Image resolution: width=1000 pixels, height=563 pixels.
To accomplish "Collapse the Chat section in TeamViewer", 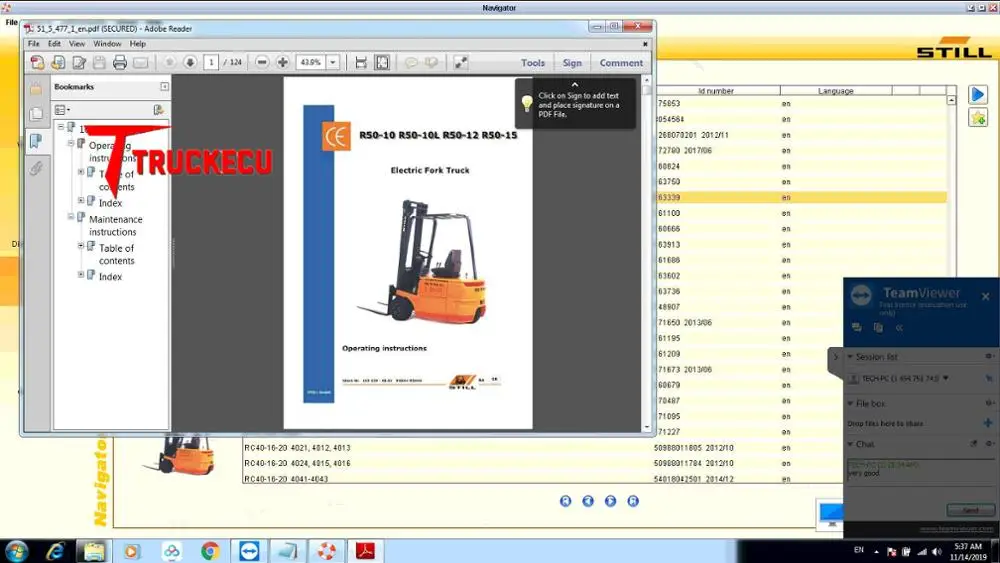I will [850, 444].
